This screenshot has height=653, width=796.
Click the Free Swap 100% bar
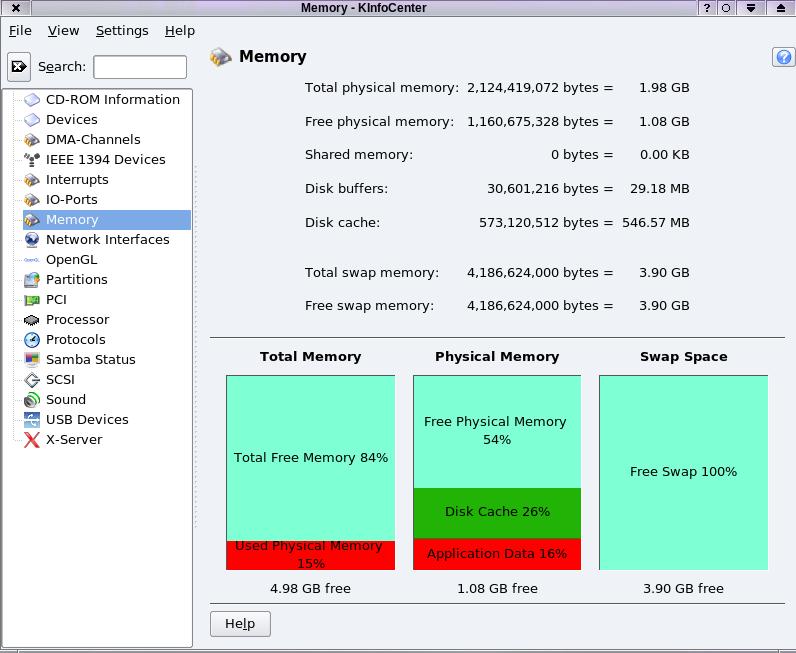pyautogui.click(x=683, y=473)
